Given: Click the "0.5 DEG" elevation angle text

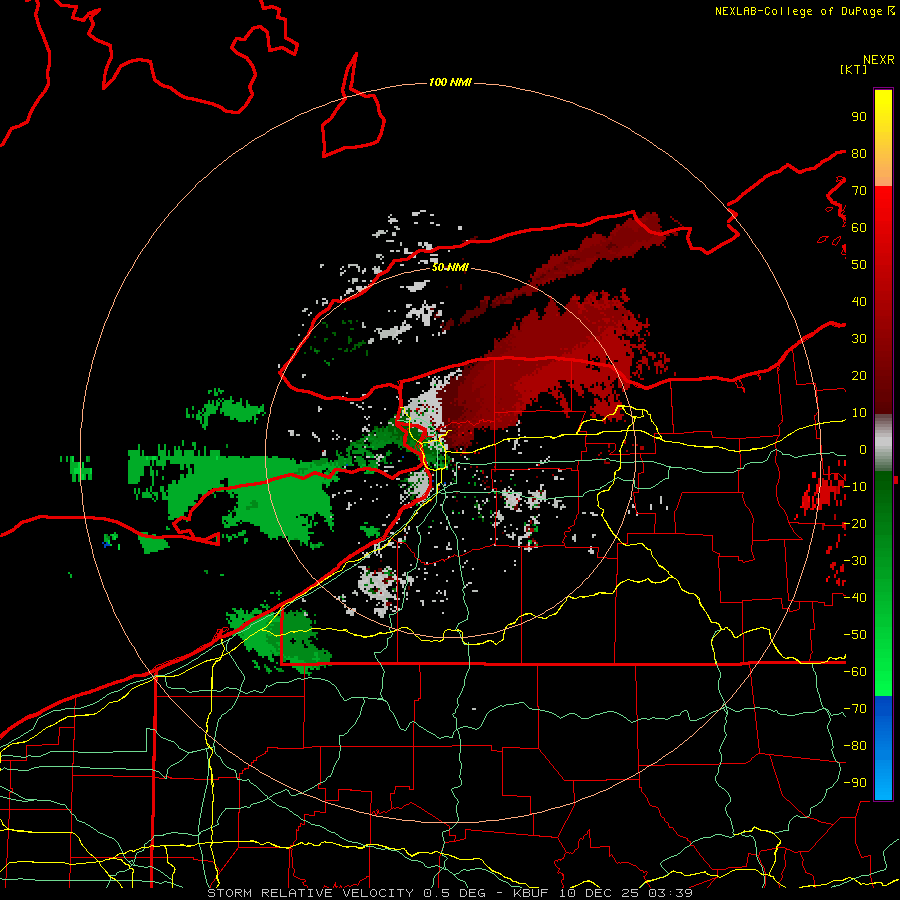Looking at the screenshot, I should [454, 893].
